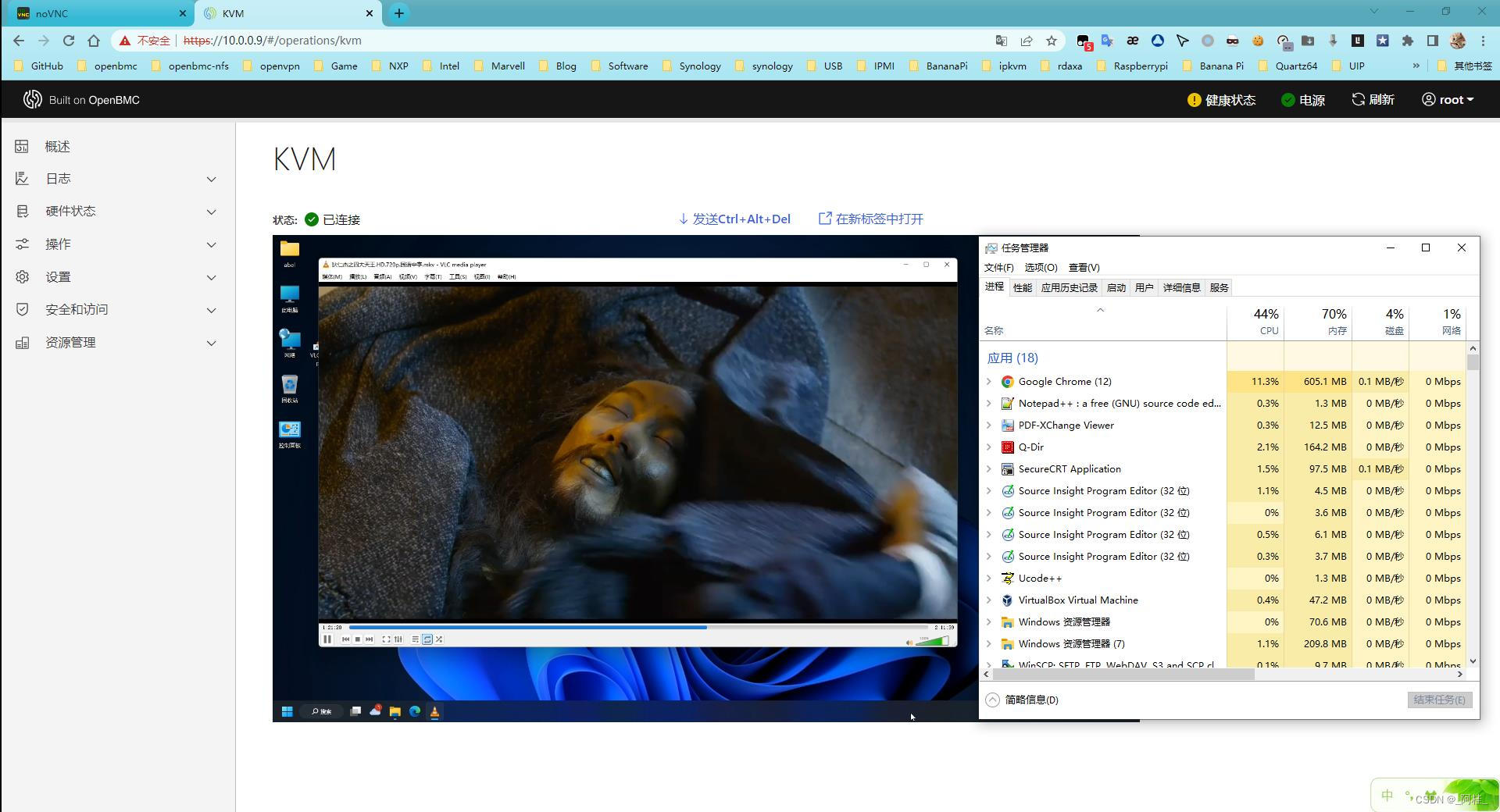Open the root user dropdown
1500x812 pixels.
click(x=1448, y=100)
